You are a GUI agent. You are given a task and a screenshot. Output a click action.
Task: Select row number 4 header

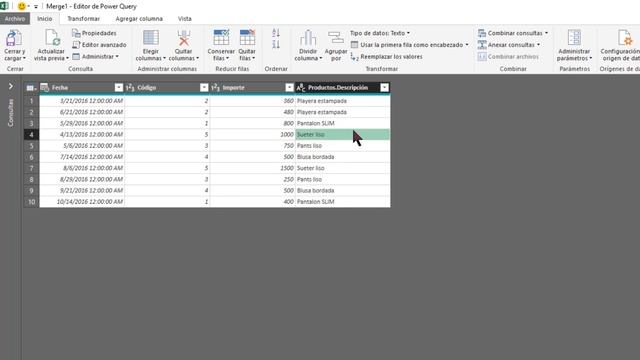31,134
